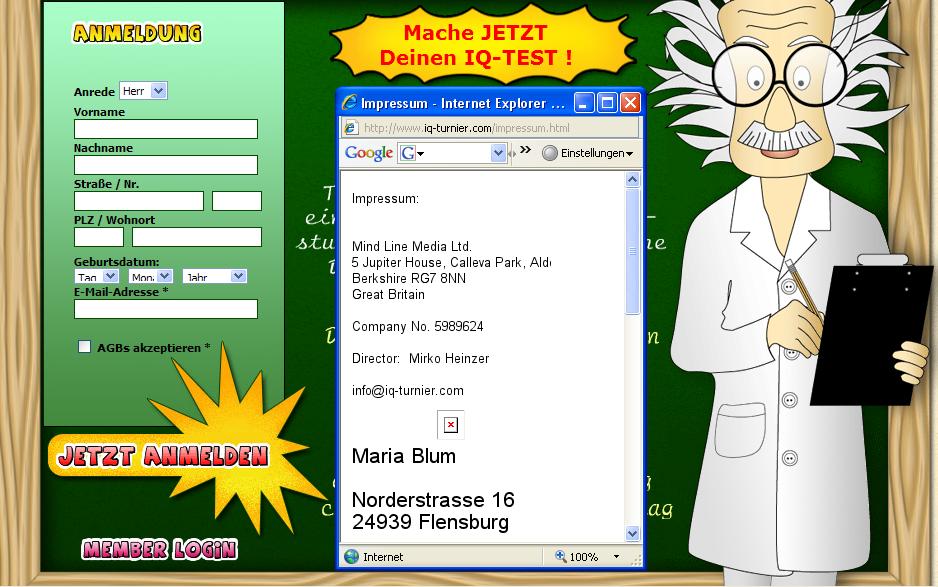Viewport: 938px width, 587px height.
Task: Click the MEMBER LOGIN link
Action: (x=159, y=549)
